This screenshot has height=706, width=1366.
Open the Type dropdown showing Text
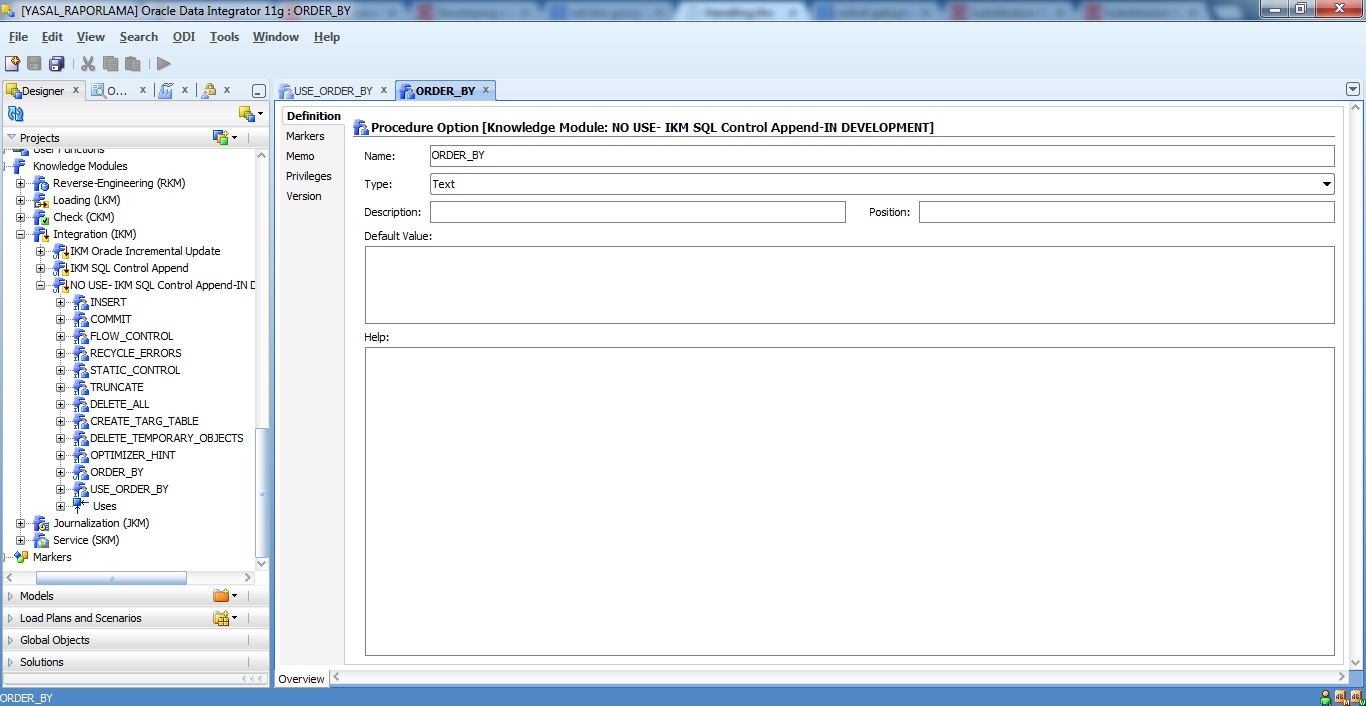click(1327, 184)
